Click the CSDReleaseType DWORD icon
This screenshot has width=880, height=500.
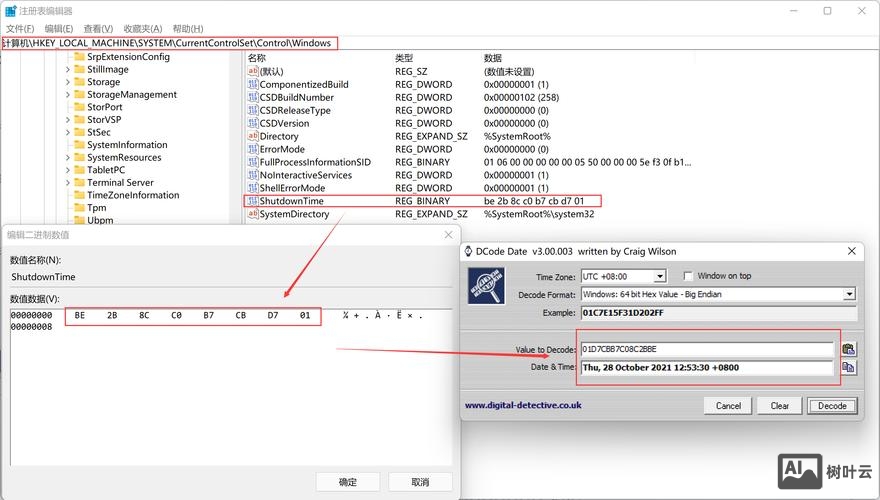(x=253, y=110)
